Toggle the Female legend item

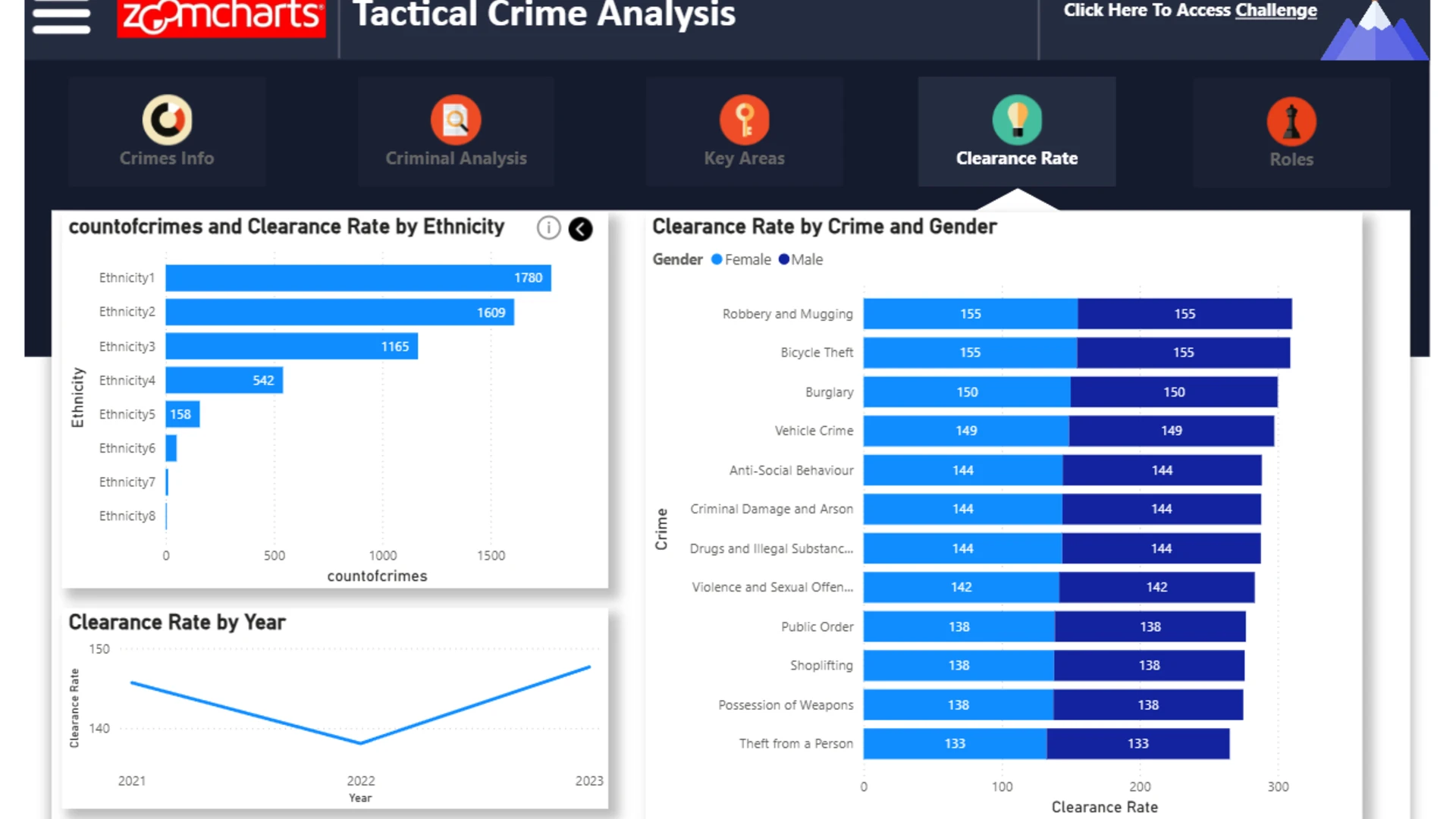(741, 259)
